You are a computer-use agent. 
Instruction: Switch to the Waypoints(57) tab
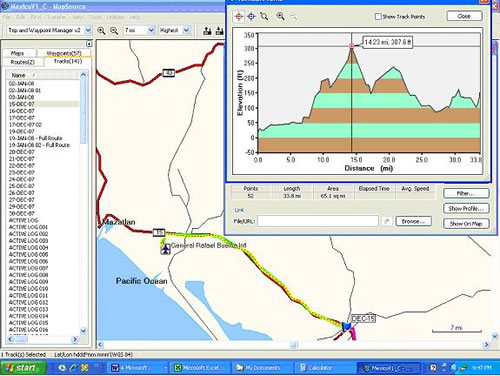pos(64,53)
